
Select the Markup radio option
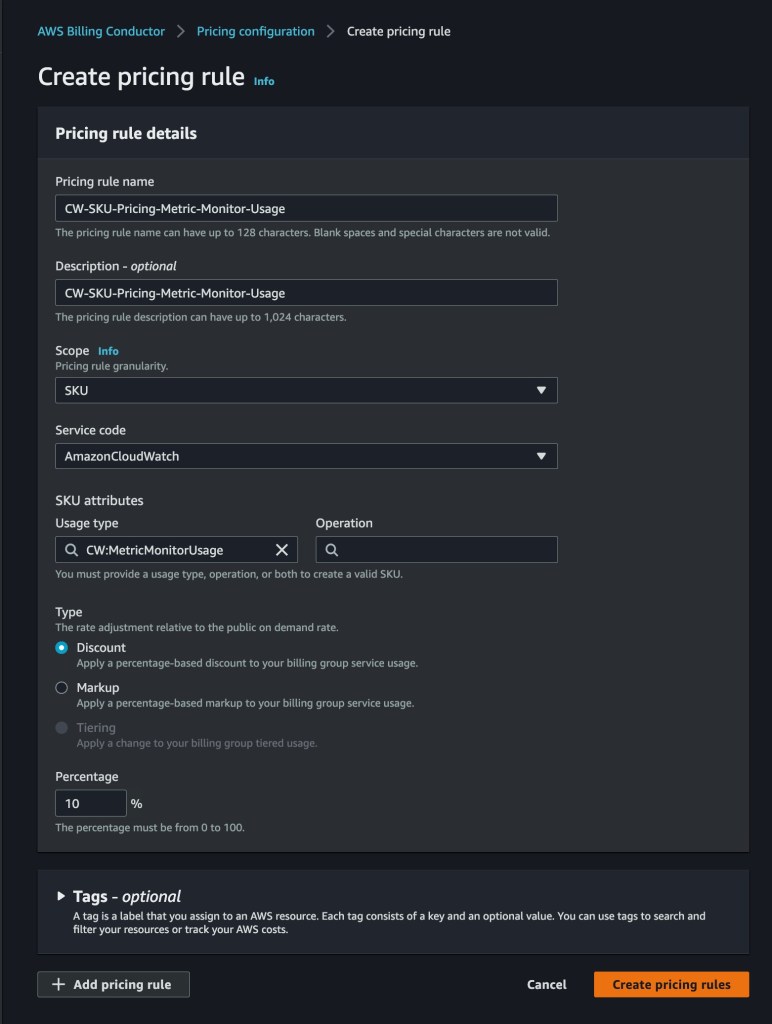(x=62, y=688)
